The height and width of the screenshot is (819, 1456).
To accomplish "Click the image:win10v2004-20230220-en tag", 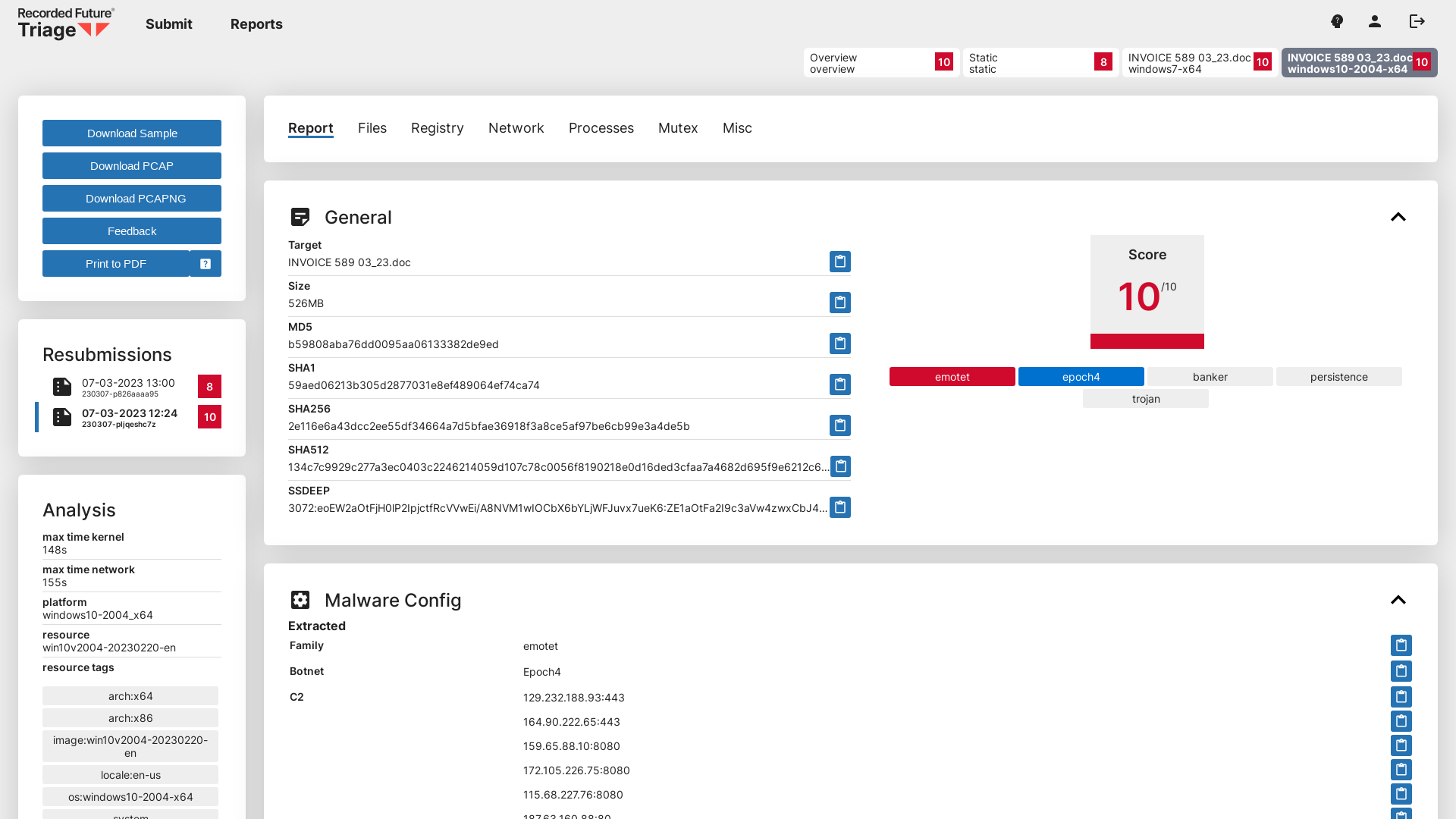I will click(130, 746).
